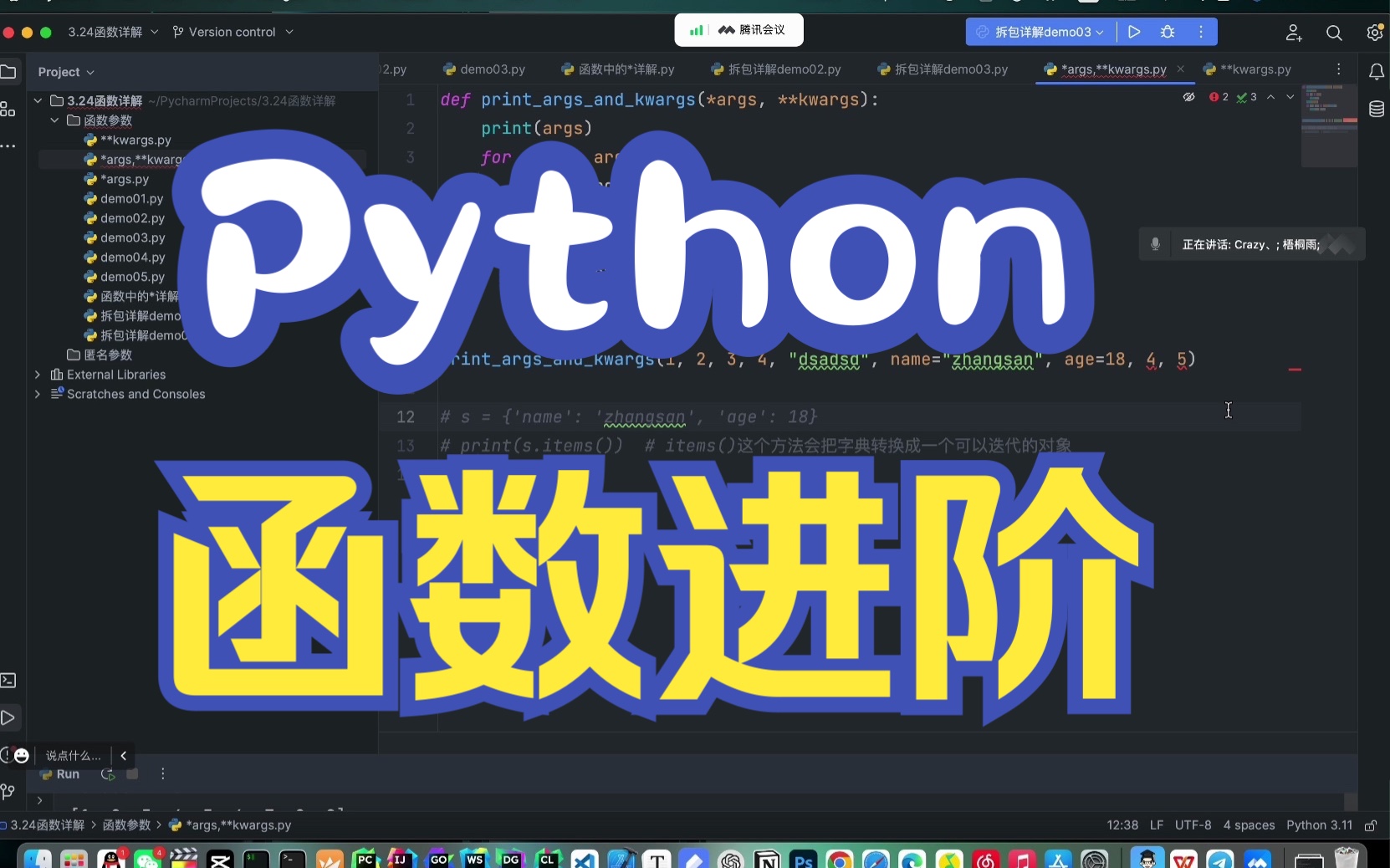Run the 拆包详解demo03 configuration
Image resolution: width=1390 pixels, height=868 pixels.
(x=1135, y=32)
